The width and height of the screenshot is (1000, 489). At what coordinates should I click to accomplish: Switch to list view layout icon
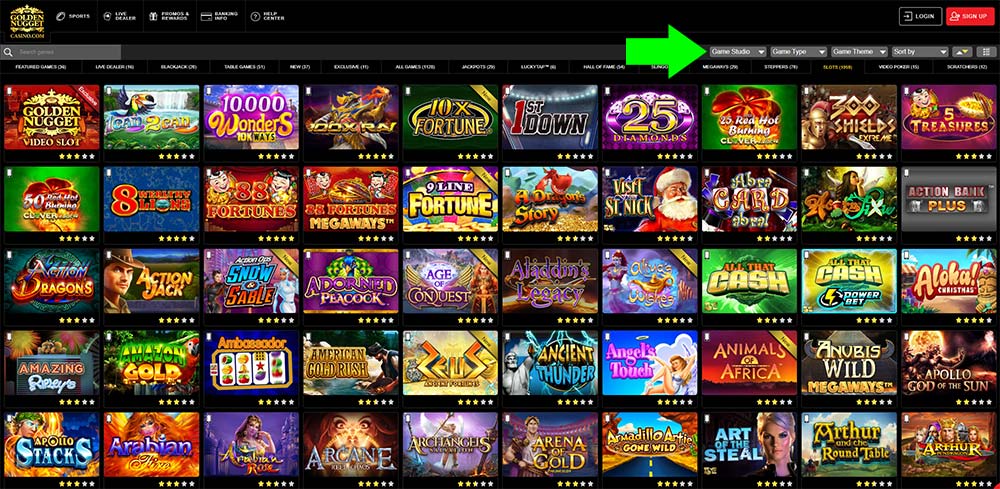coord(987,52)
